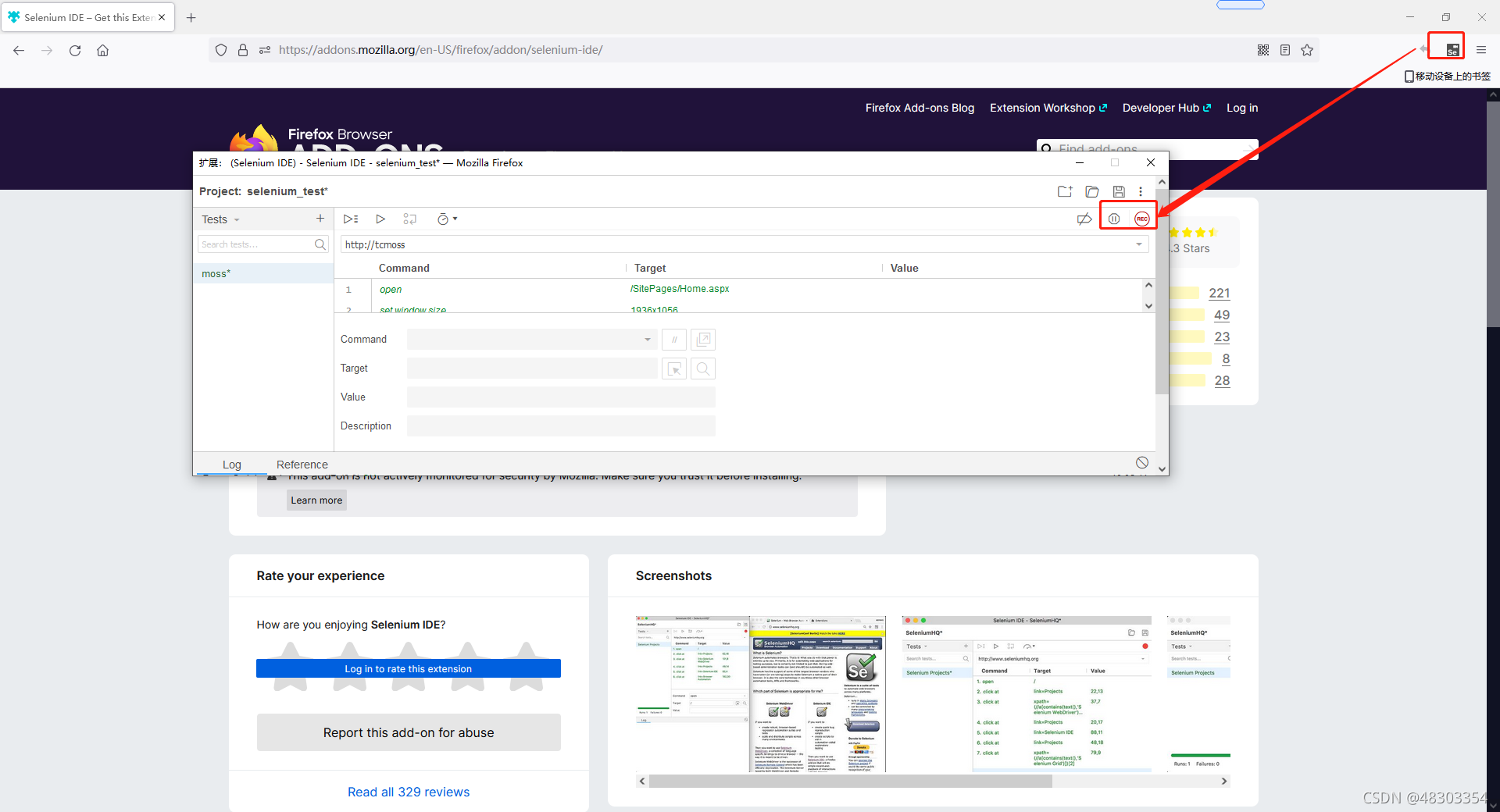Open Firefox Add-ons Blog link
Screen dimensions: 1500x812
click(920, 108)
